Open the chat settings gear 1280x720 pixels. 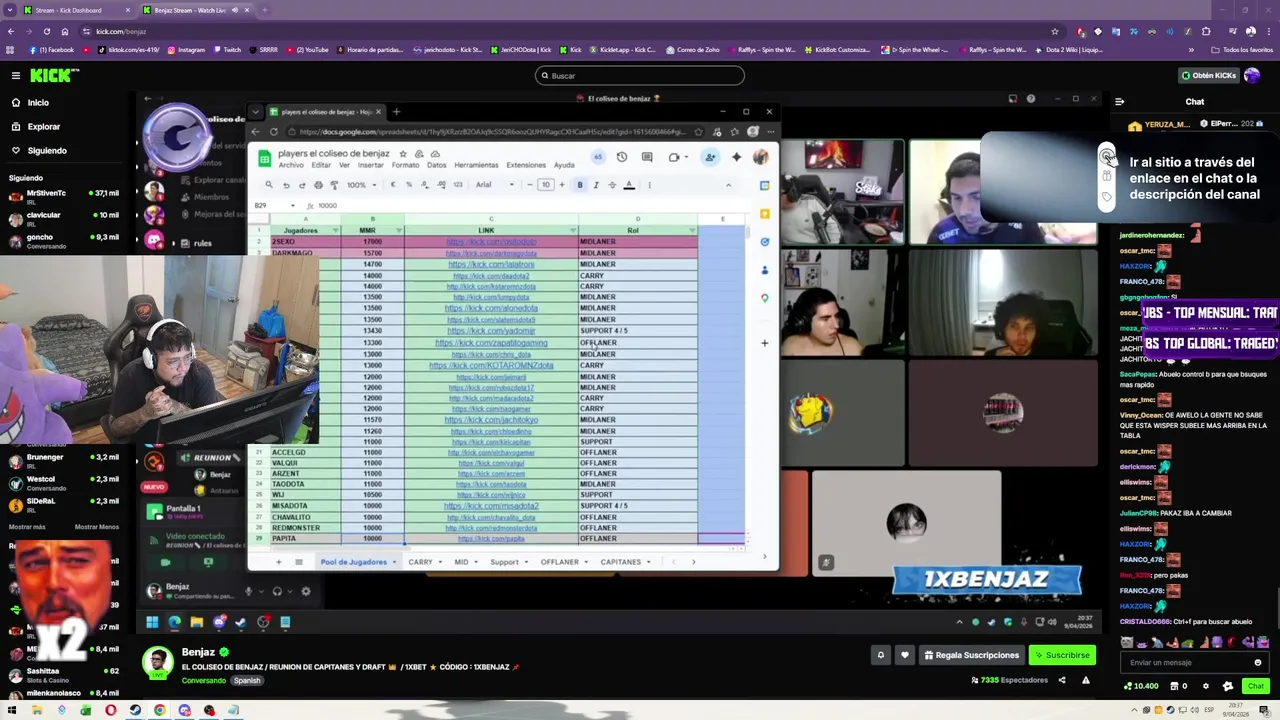point(1205,686)
